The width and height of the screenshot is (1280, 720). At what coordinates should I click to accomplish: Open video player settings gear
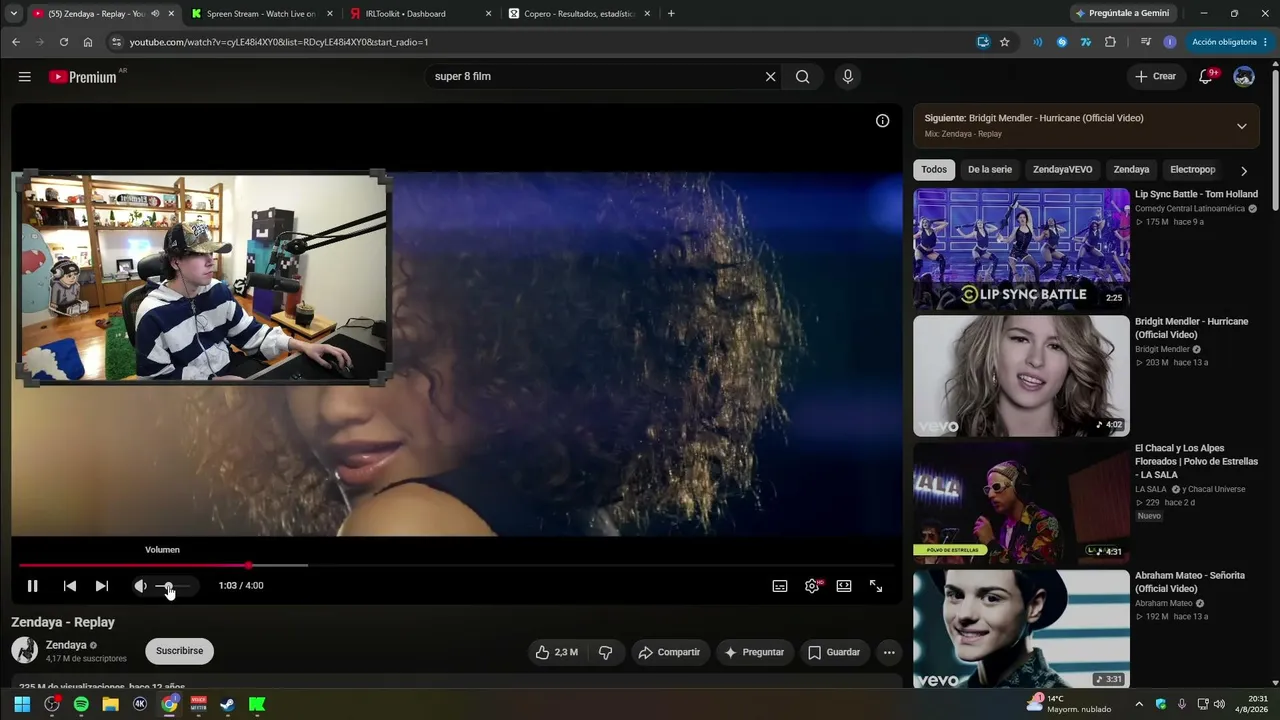pyautogui.click(x=812, y=586)
